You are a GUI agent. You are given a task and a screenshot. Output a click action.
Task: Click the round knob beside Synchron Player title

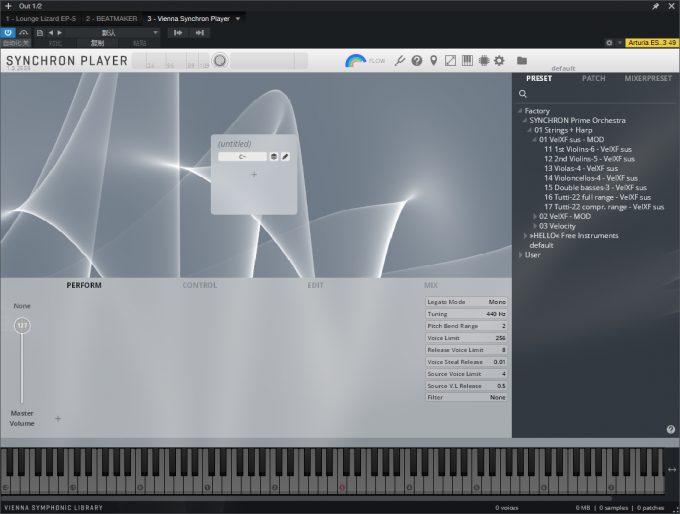point(220,61)
